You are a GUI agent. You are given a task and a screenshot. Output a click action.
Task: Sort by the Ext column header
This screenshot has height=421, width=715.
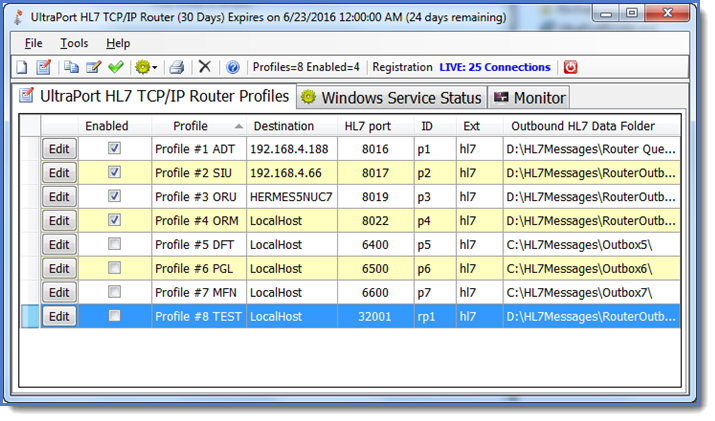480,126
